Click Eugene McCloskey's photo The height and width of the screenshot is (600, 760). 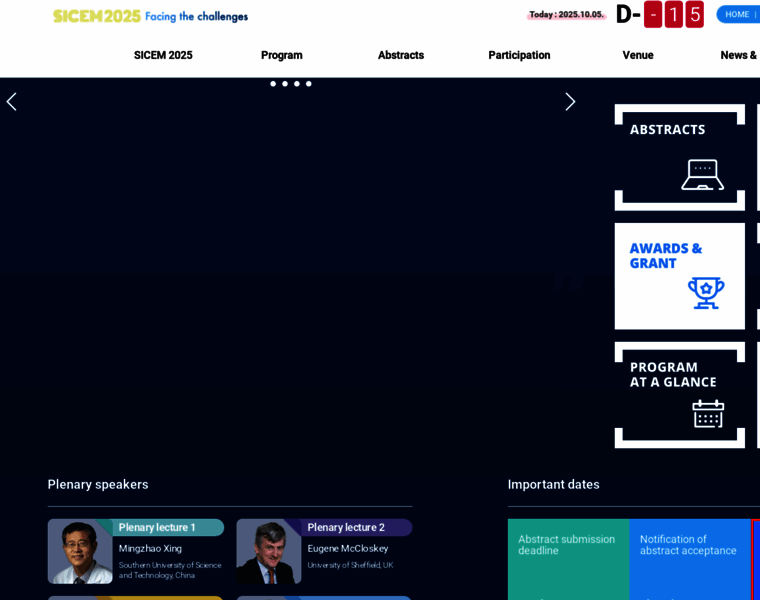tap(269, 552)
